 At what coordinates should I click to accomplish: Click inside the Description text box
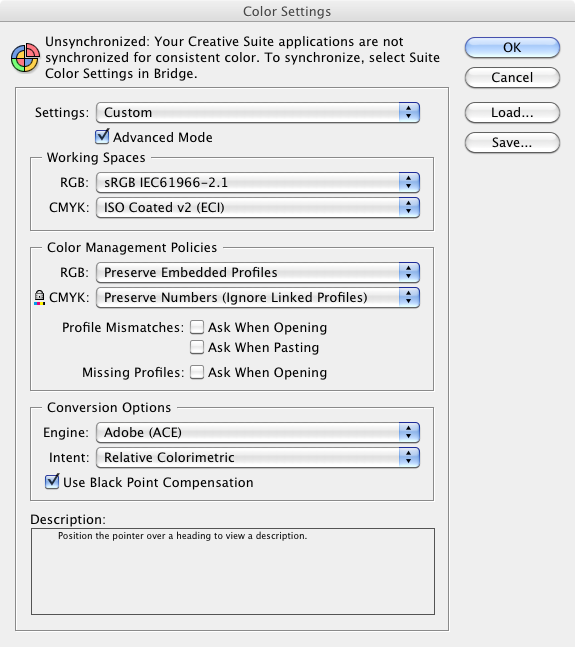click(233, 571)
